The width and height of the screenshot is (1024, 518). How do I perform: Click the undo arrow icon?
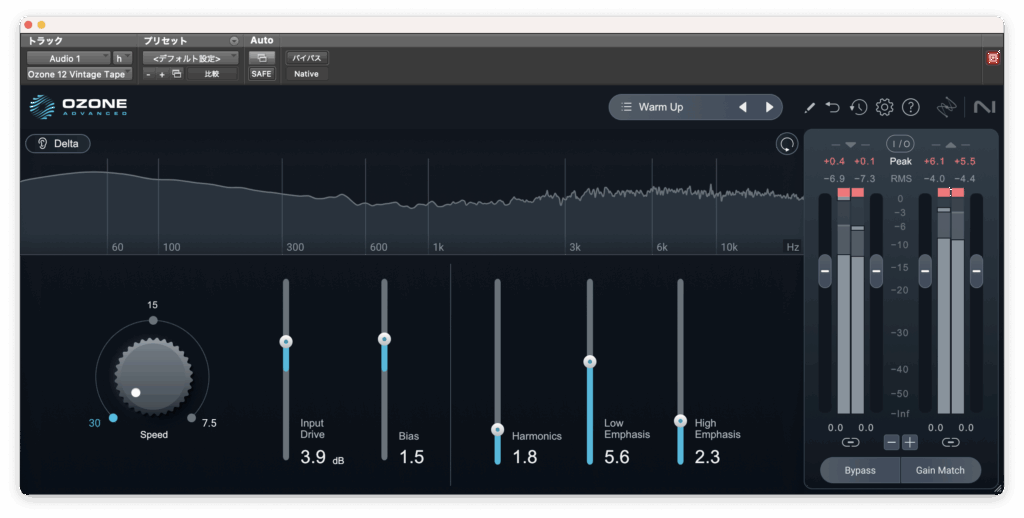pyautogui.click(x=833, y=107)
